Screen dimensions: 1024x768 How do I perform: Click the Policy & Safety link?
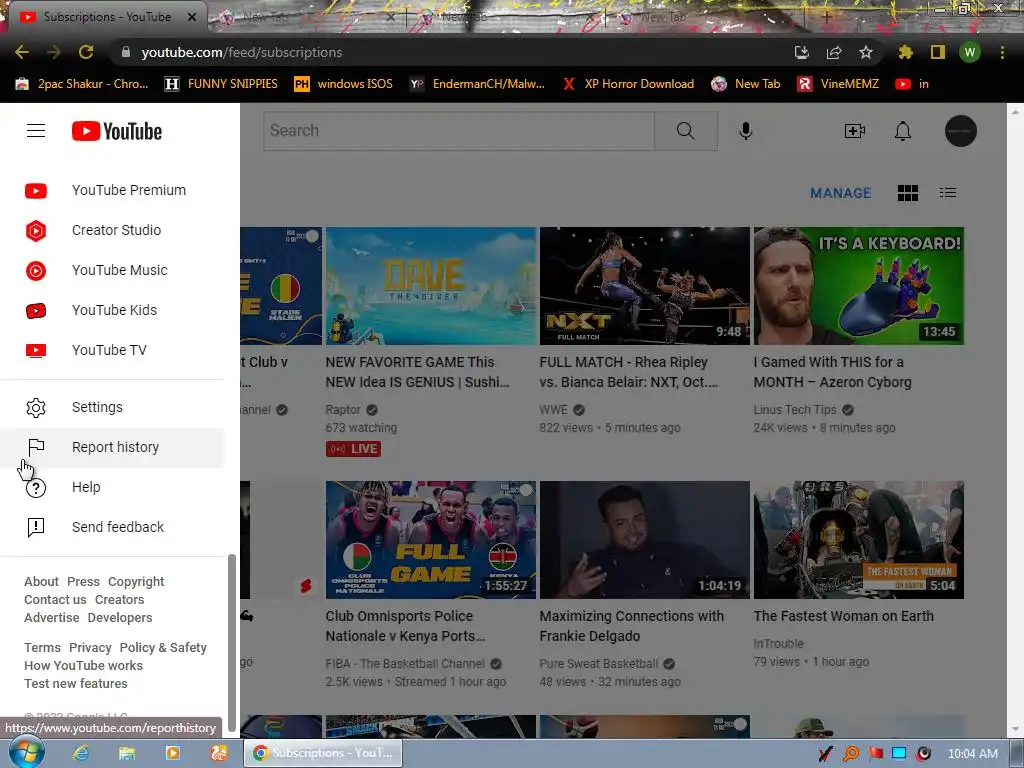click(163, 647)
